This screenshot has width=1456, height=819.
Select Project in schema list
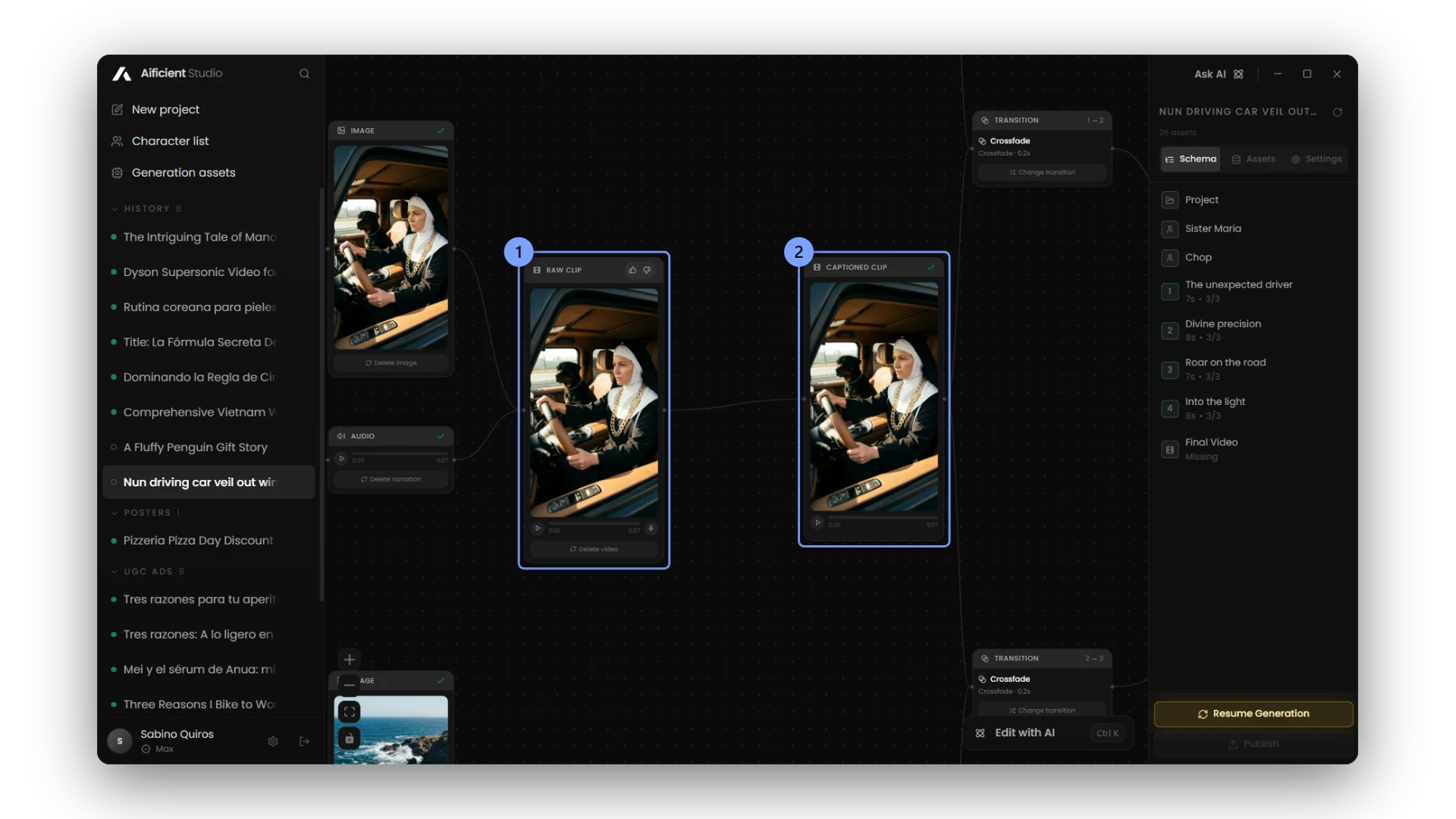(1253, 200)
